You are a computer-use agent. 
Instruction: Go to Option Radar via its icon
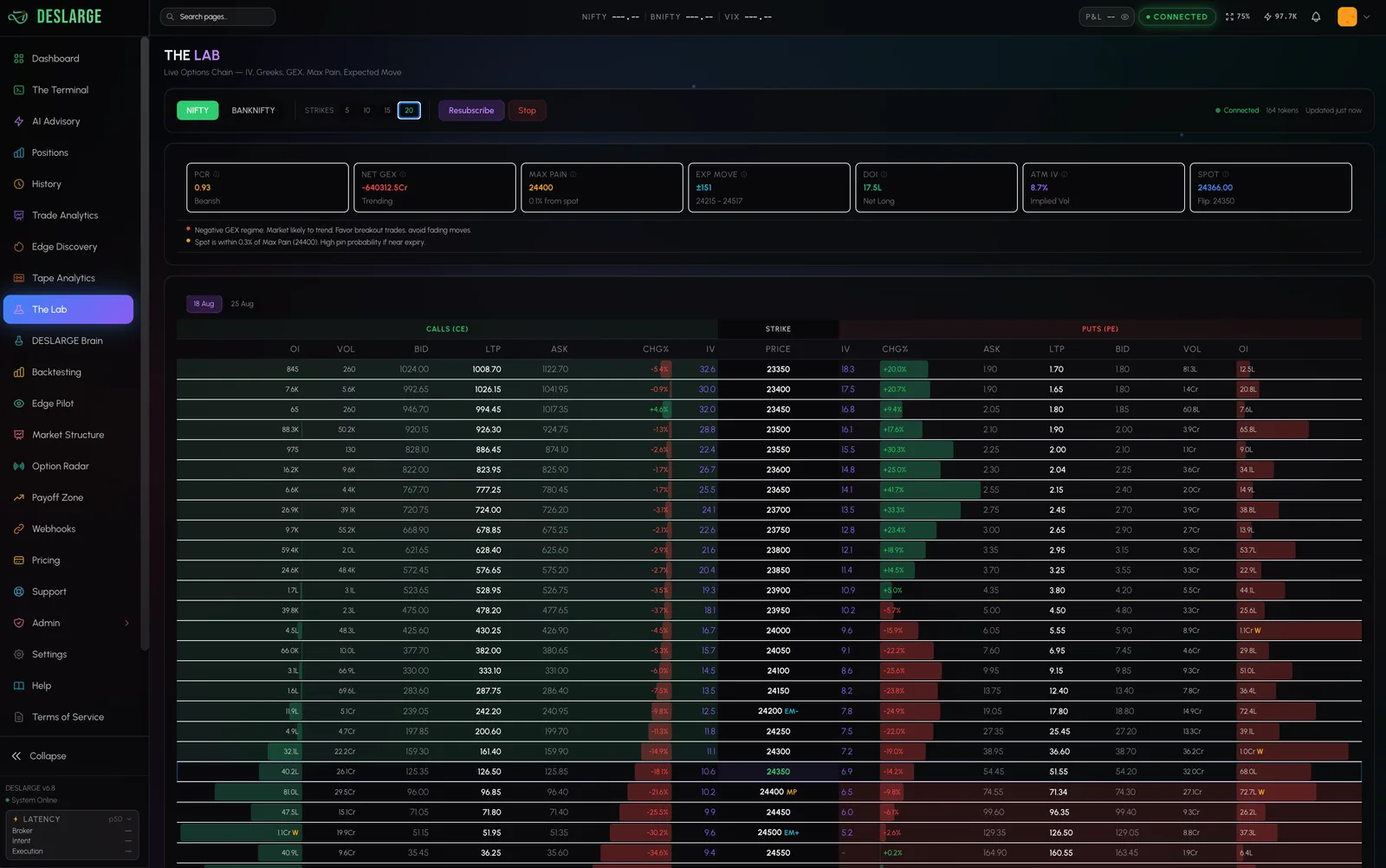19,466
